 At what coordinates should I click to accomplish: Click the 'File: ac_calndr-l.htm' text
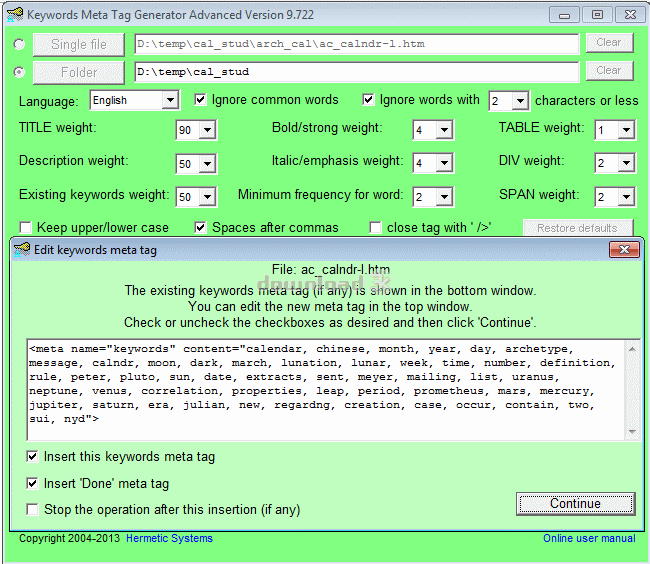coord(331,270)
